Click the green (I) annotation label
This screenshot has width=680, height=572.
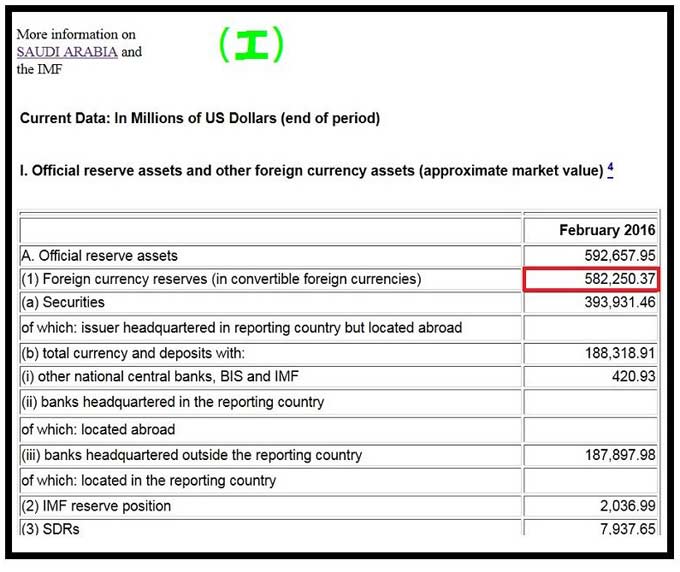252,45
